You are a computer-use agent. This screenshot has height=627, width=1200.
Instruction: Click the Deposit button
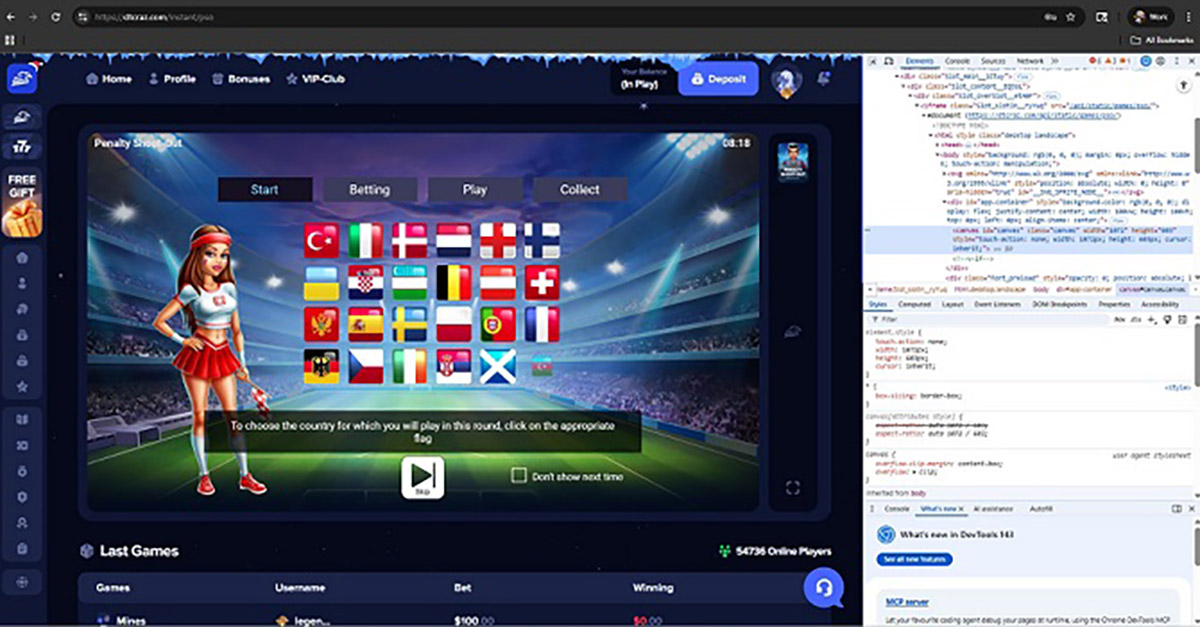pos(718,79)
